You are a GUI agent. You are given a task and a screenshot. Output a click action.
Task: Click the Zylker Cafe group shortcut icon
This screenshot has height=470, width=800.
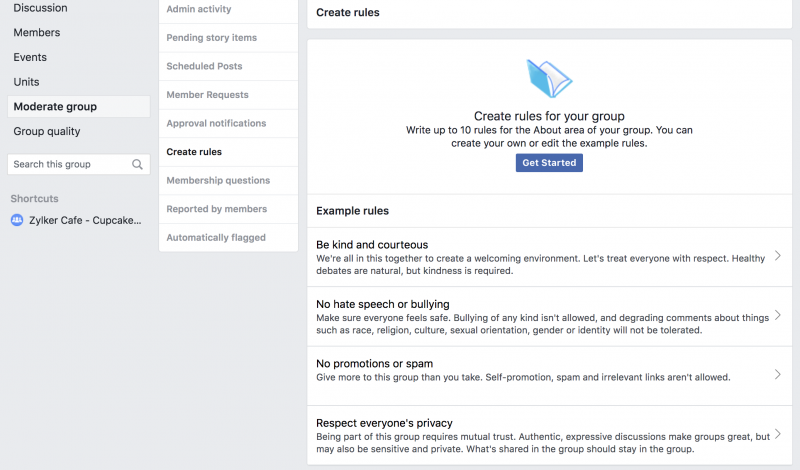tap(16, 220)
